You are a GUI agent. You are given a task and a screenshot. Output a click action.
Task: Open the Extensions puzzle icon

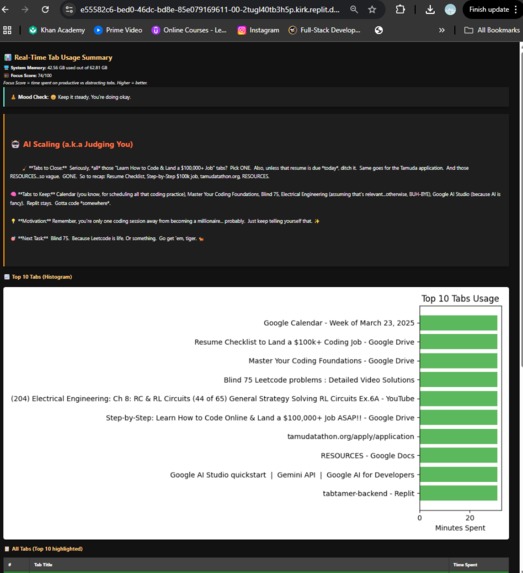[400, 10]
